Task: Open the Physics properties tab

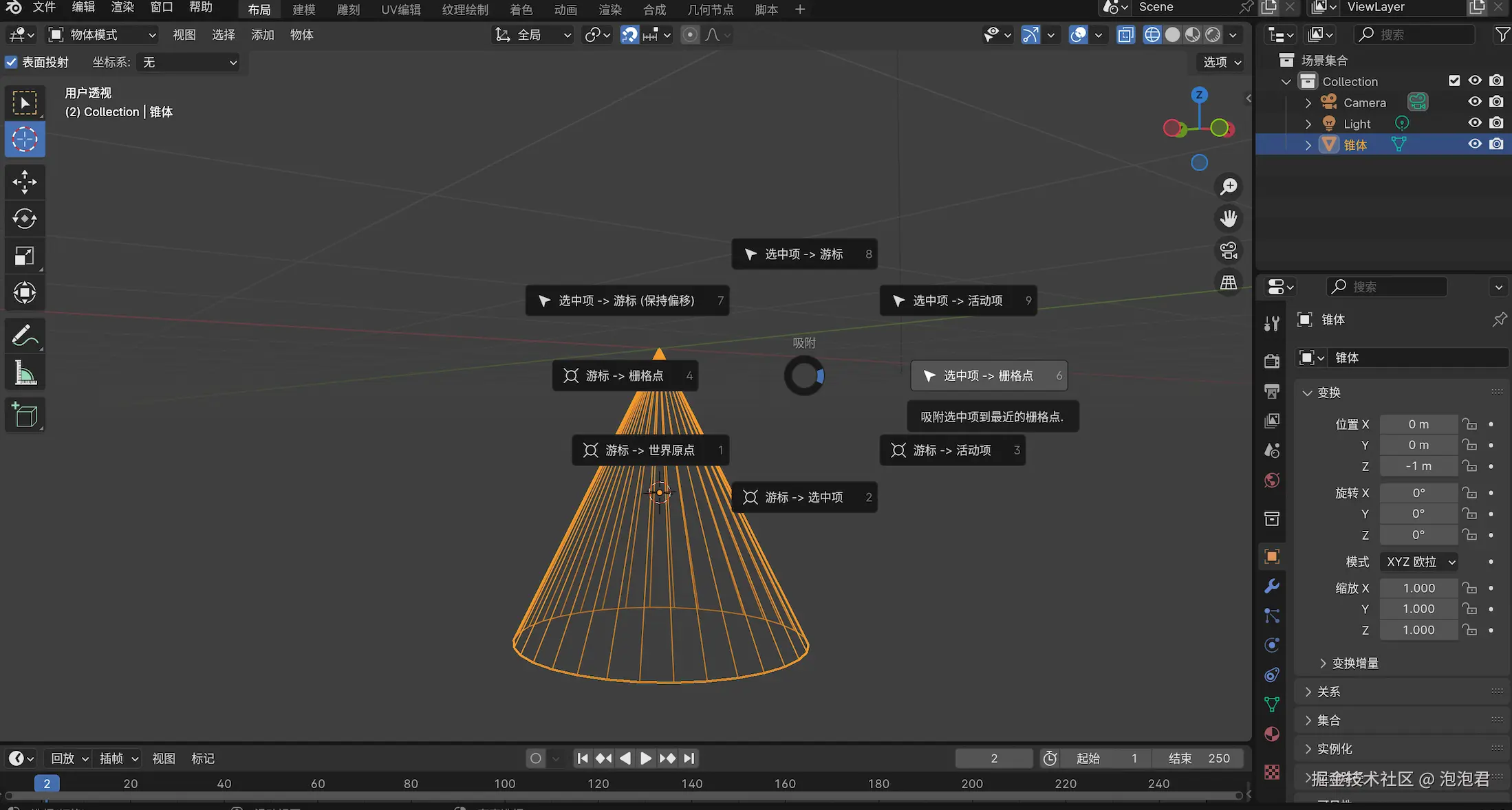Action: pos(1272,645)
